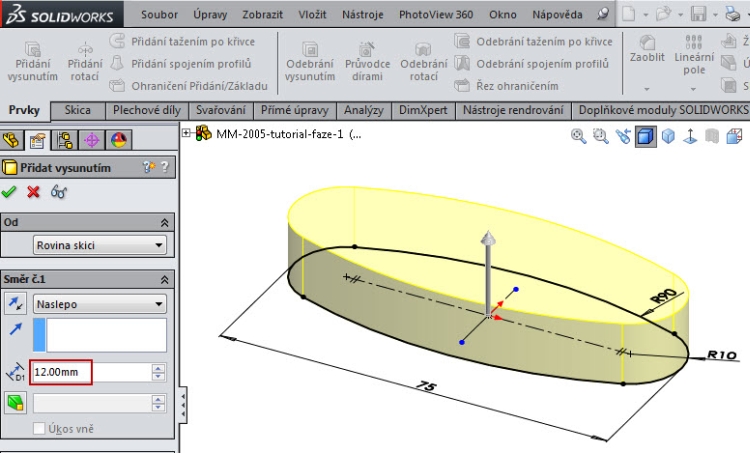The image size is (750, 453).
Task: Increase depth with the spinner arrow
Action: [158, 367]
